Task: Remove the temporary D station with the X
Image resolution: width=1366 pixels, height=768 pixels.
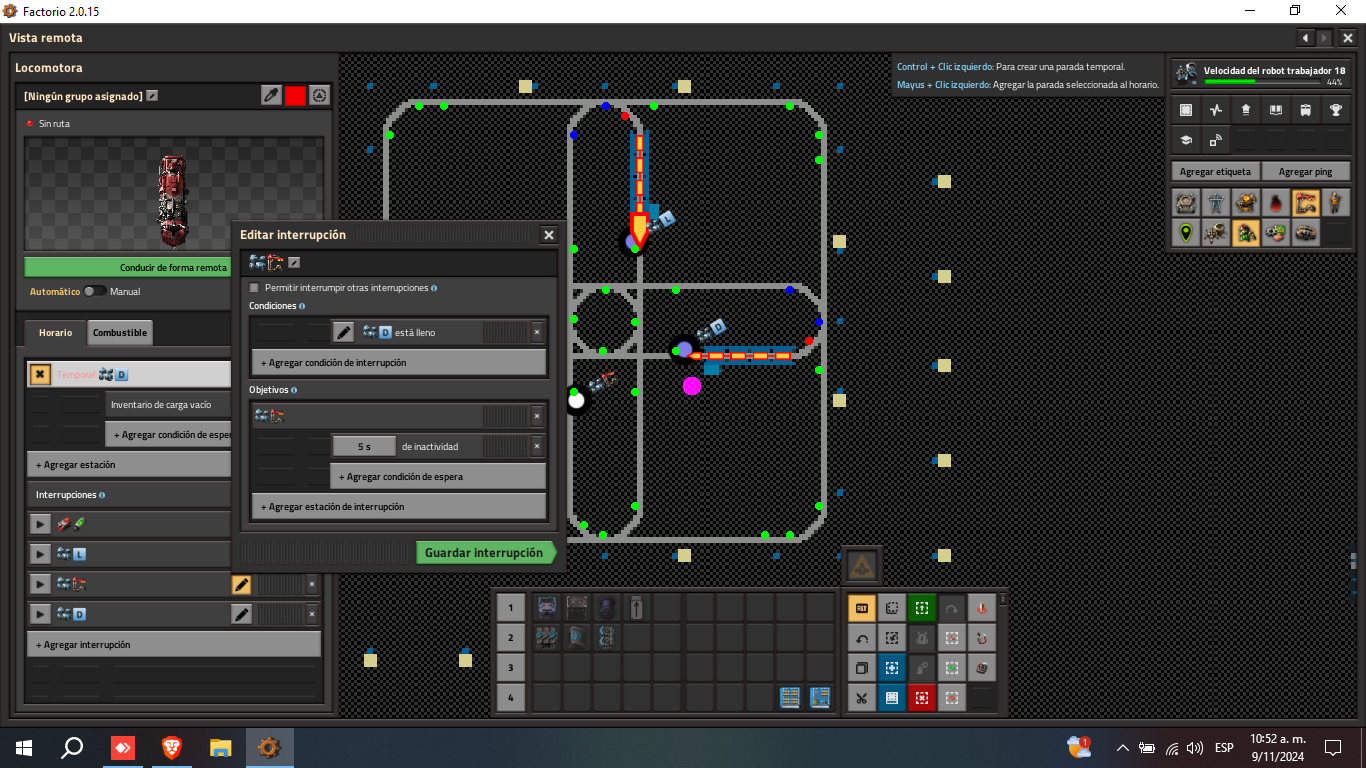Action: tap(39, 374)
